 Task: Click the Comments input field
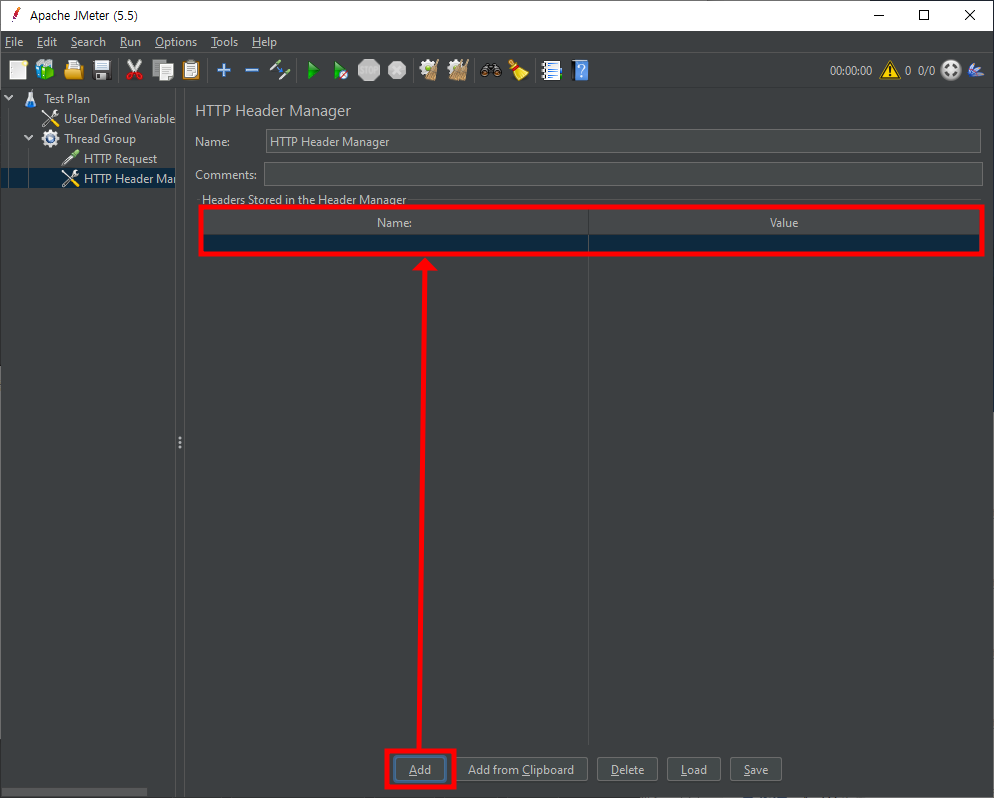pyautogui.click(x=623, y=174)
